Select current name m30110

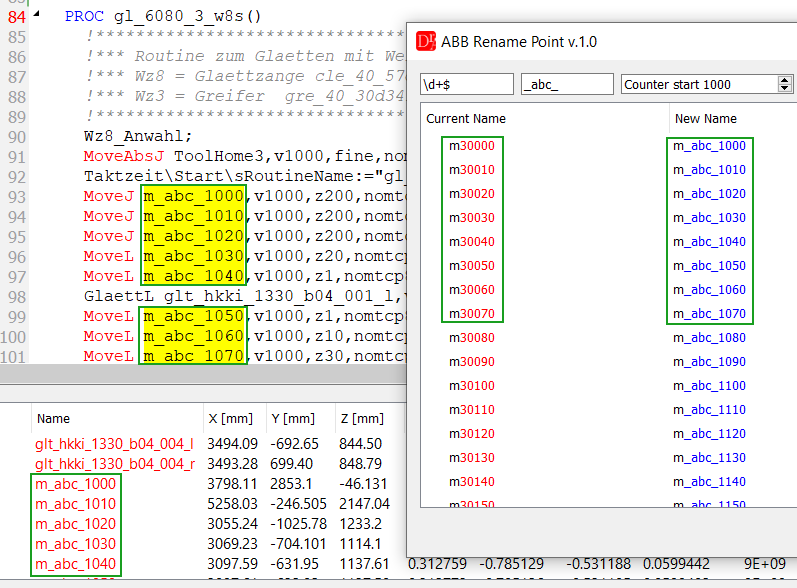coord(472,410)
